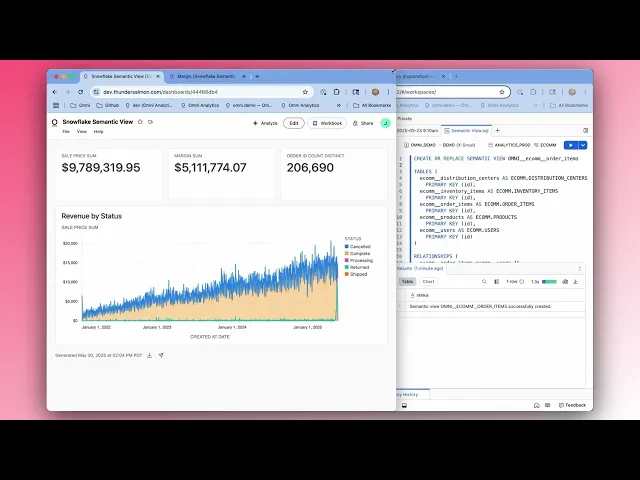Viewport: 640px width, 480px height.
Task: Add a new Snowflake worksheet tab
Action: tap(498, 131)
